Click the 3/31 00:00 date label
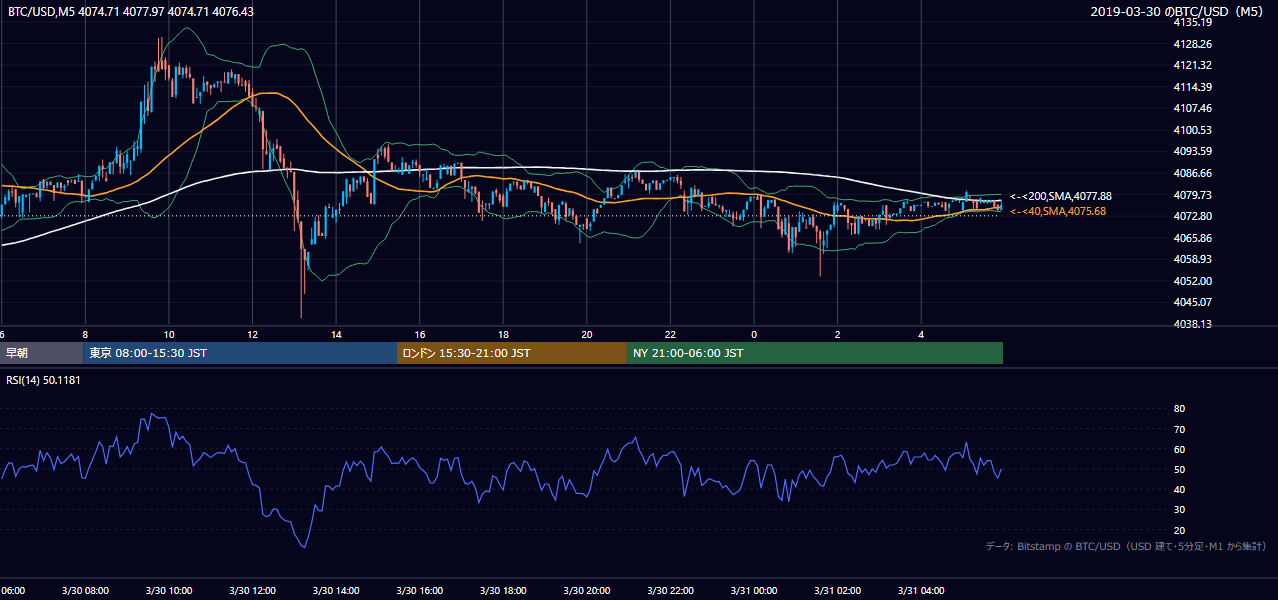This screenshot has width=1278, height=600. point(754,591)
